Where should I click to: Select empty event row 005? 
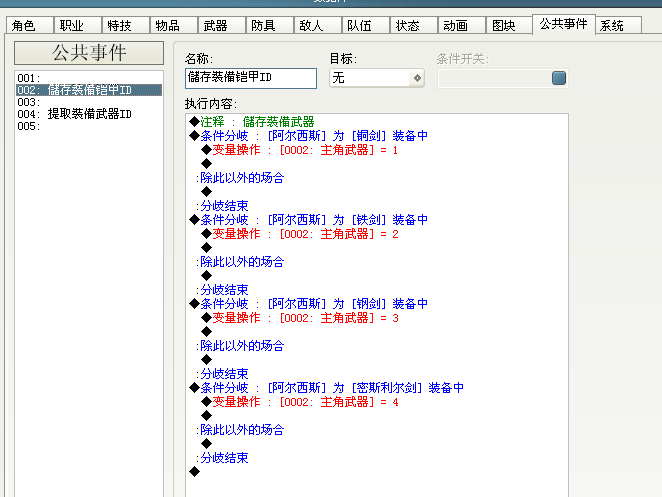click(x=89, y=126)
